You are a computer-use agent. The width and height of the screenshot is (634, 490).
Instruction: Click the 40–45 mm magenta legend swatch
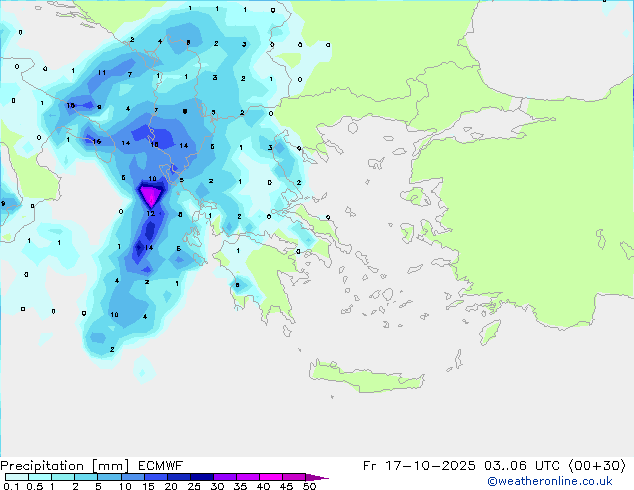[x=271, y=477]
